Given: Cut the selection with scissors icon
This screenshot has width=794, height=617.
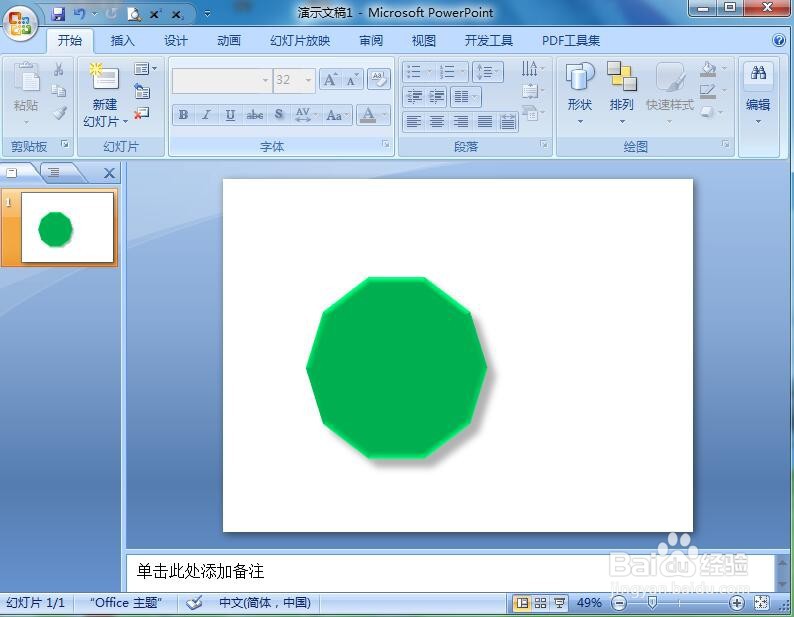Looking at the screenshot, I should pyautogui.click(x=59, y=69).
